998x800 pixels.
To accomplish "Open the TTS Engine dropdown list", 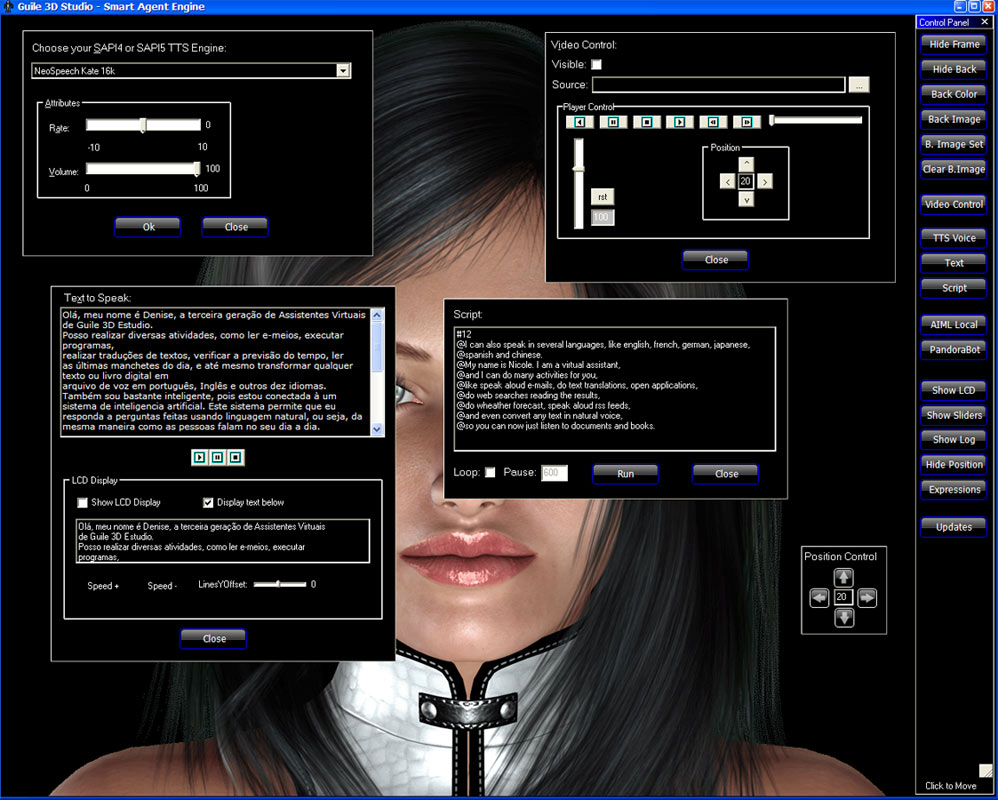I will pos(343,70).
